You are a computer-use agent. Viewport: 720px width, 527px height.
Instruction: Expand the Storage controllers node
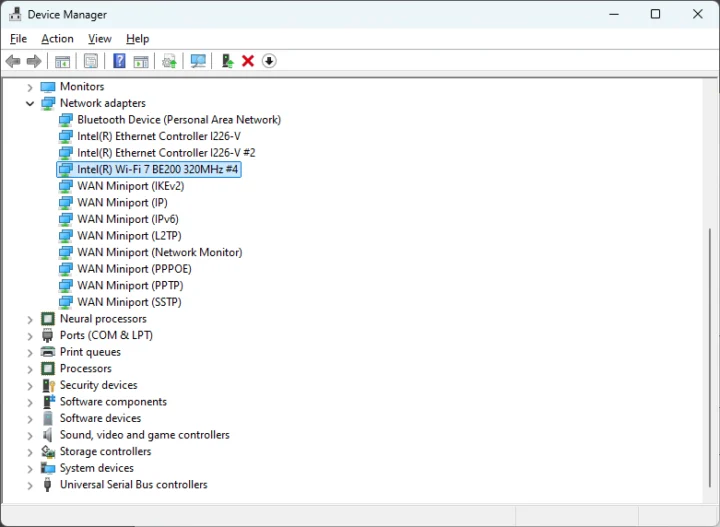pos(30,452)
